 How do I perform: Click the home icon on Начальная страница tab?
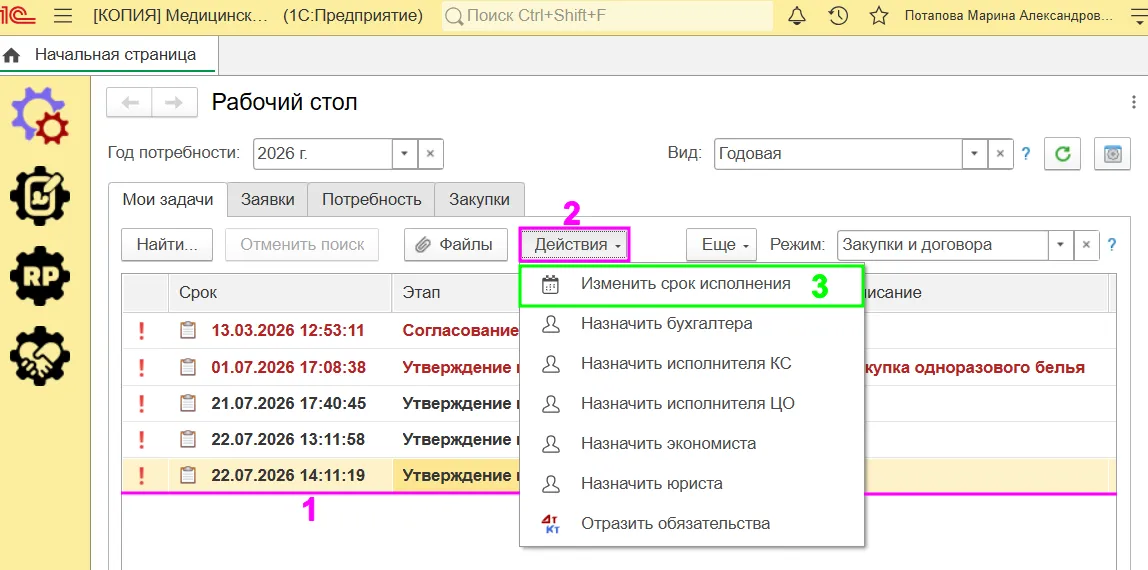(x=12, y=55)
